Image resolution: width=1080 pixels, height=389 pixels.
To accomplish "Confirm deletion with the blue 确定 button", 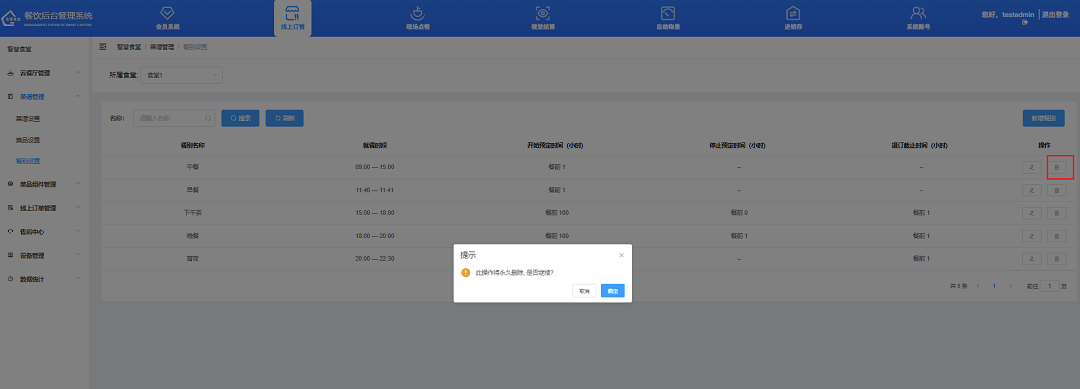I will tap(612, 291).
